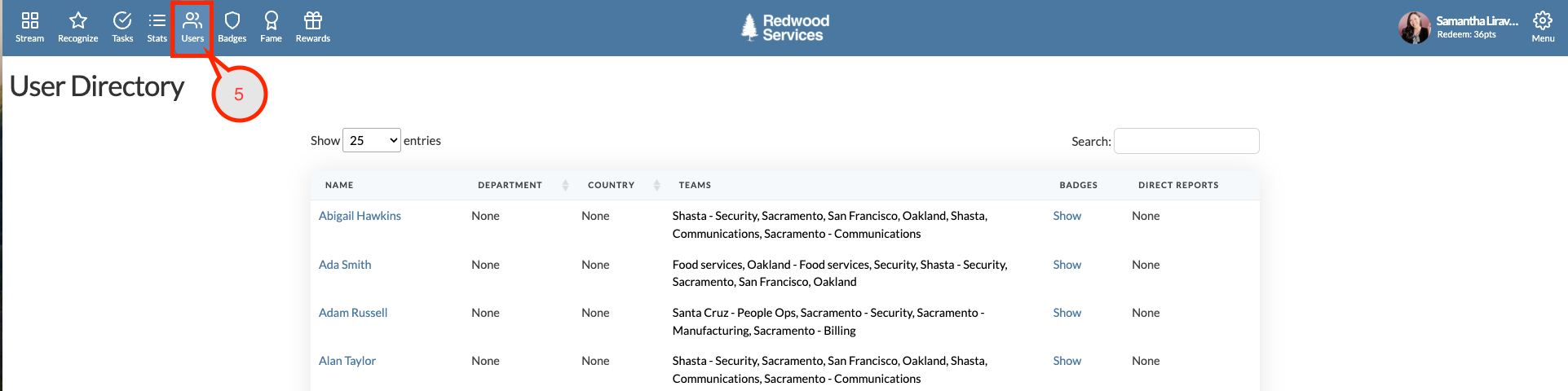Open the Stream page icon
Viewport: 1568px width, 391px height.
30,21
